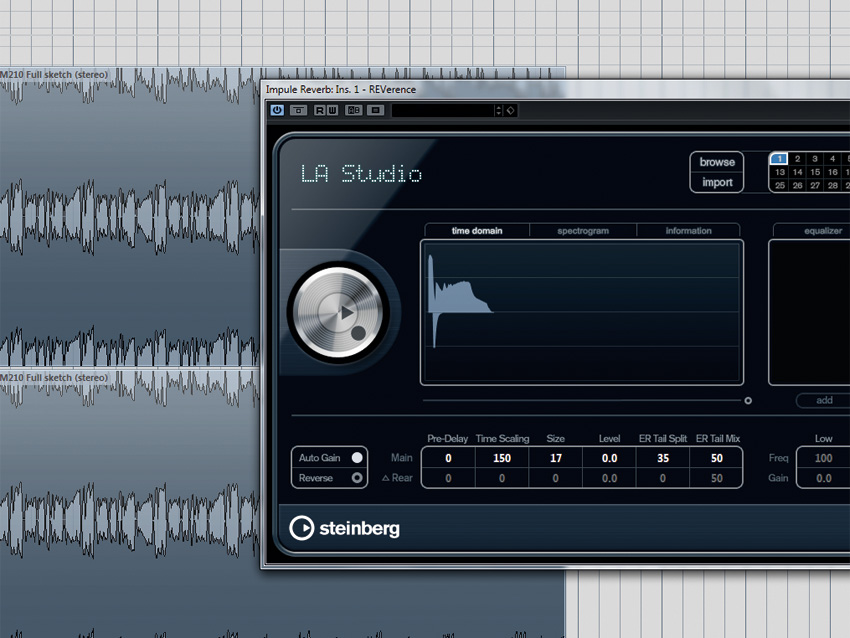This screenshot has height=638, width=850.
Task: Click the time domain impulse waveform display
Action: click(x=582, y=312)
